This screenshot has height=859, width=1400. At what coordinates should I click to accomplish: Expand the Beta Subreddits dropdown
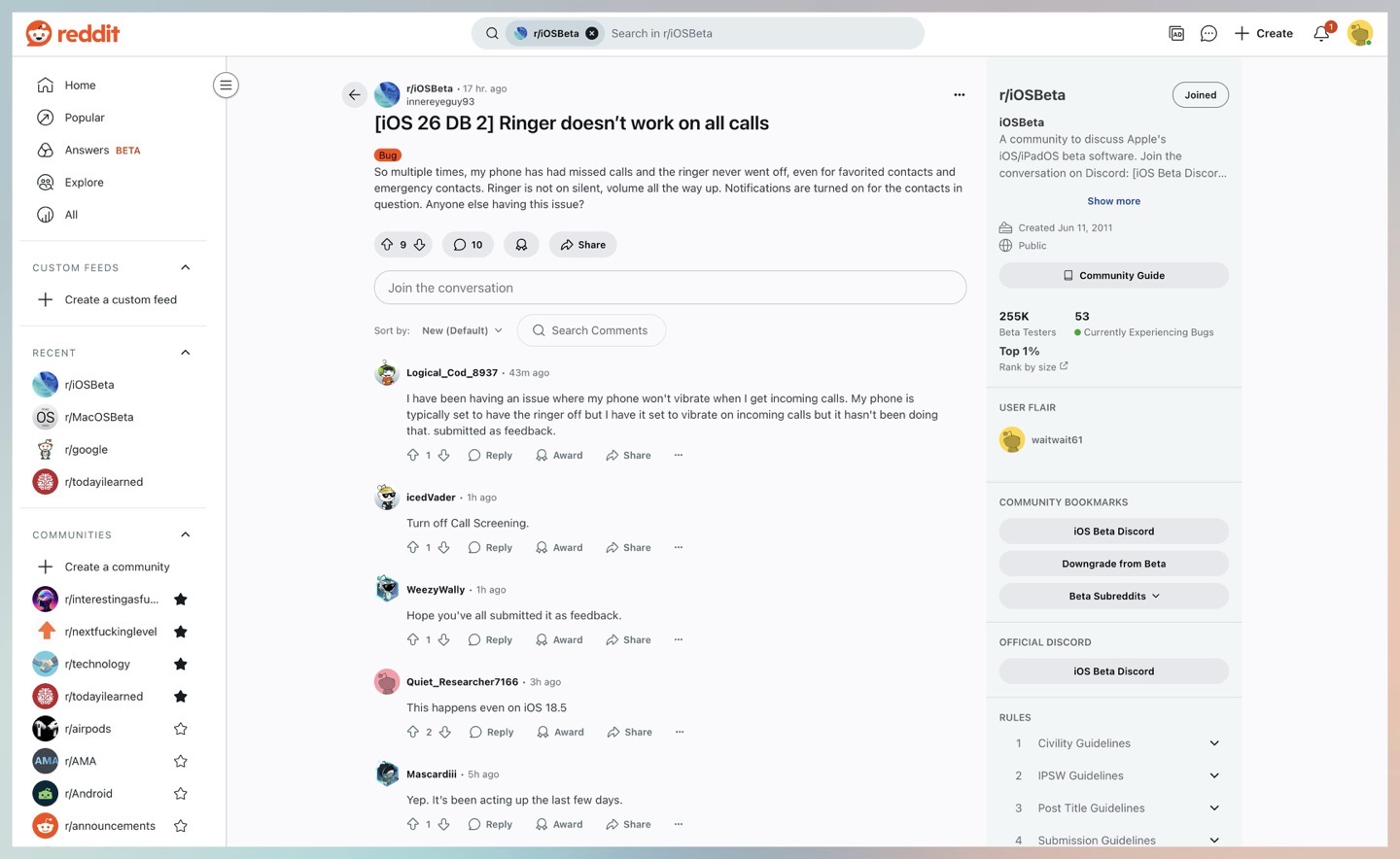coord(1114,596)
